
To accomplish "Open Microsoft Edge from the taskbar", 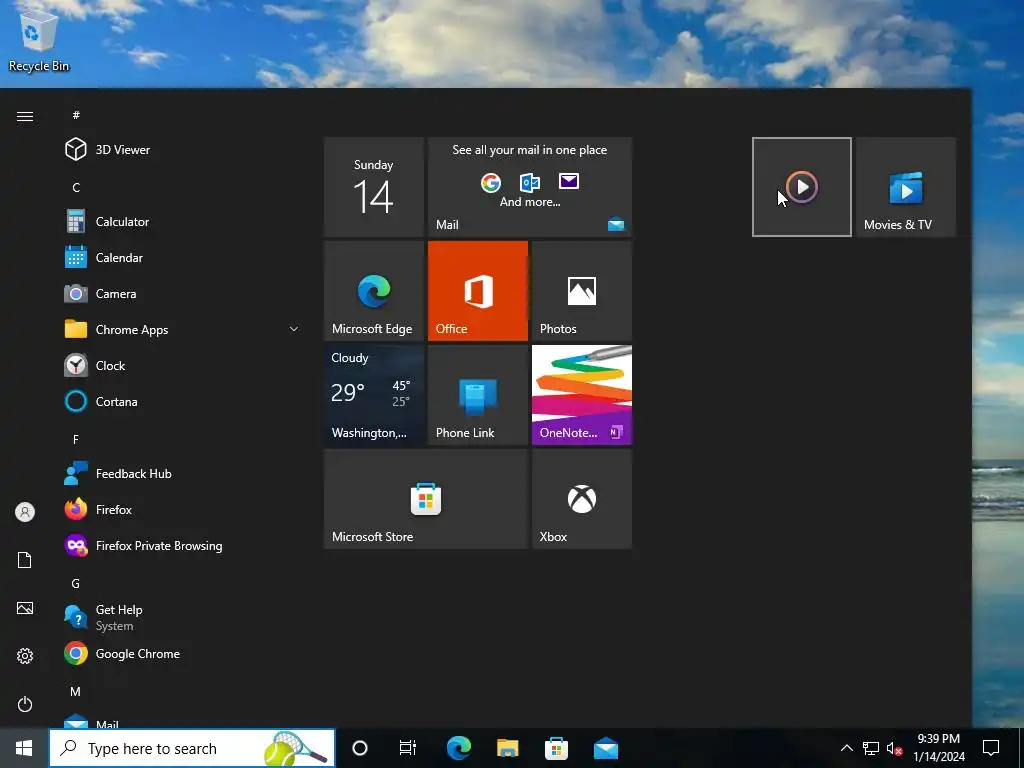I will 459,748.
